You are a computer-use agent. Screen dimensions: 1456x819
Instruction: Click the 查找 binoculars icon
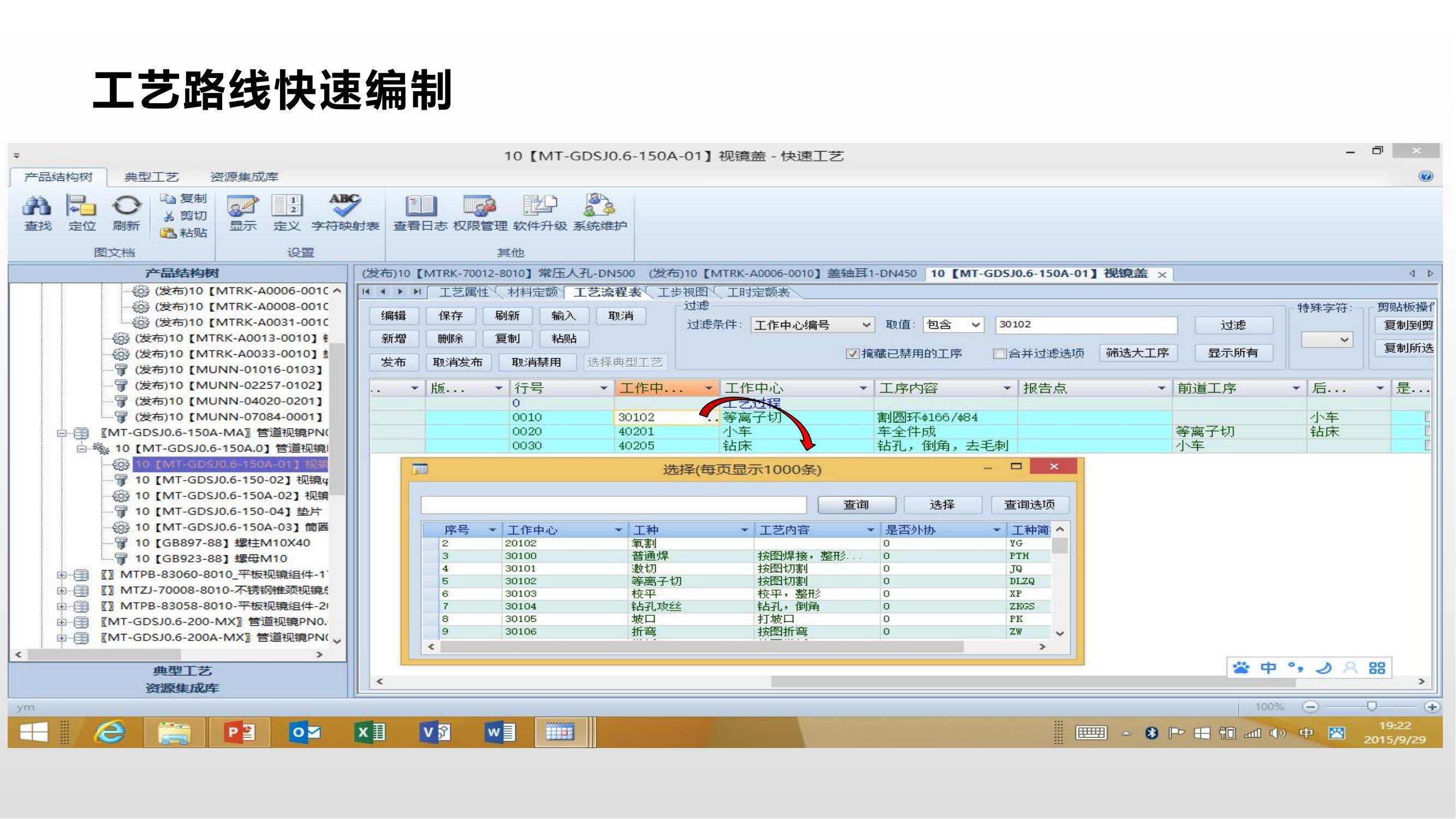pos(37,207)
